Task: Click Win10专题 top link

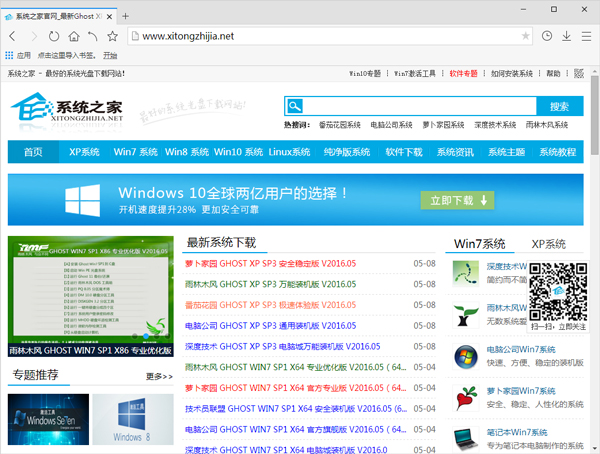Action: [x=365, y=73]
